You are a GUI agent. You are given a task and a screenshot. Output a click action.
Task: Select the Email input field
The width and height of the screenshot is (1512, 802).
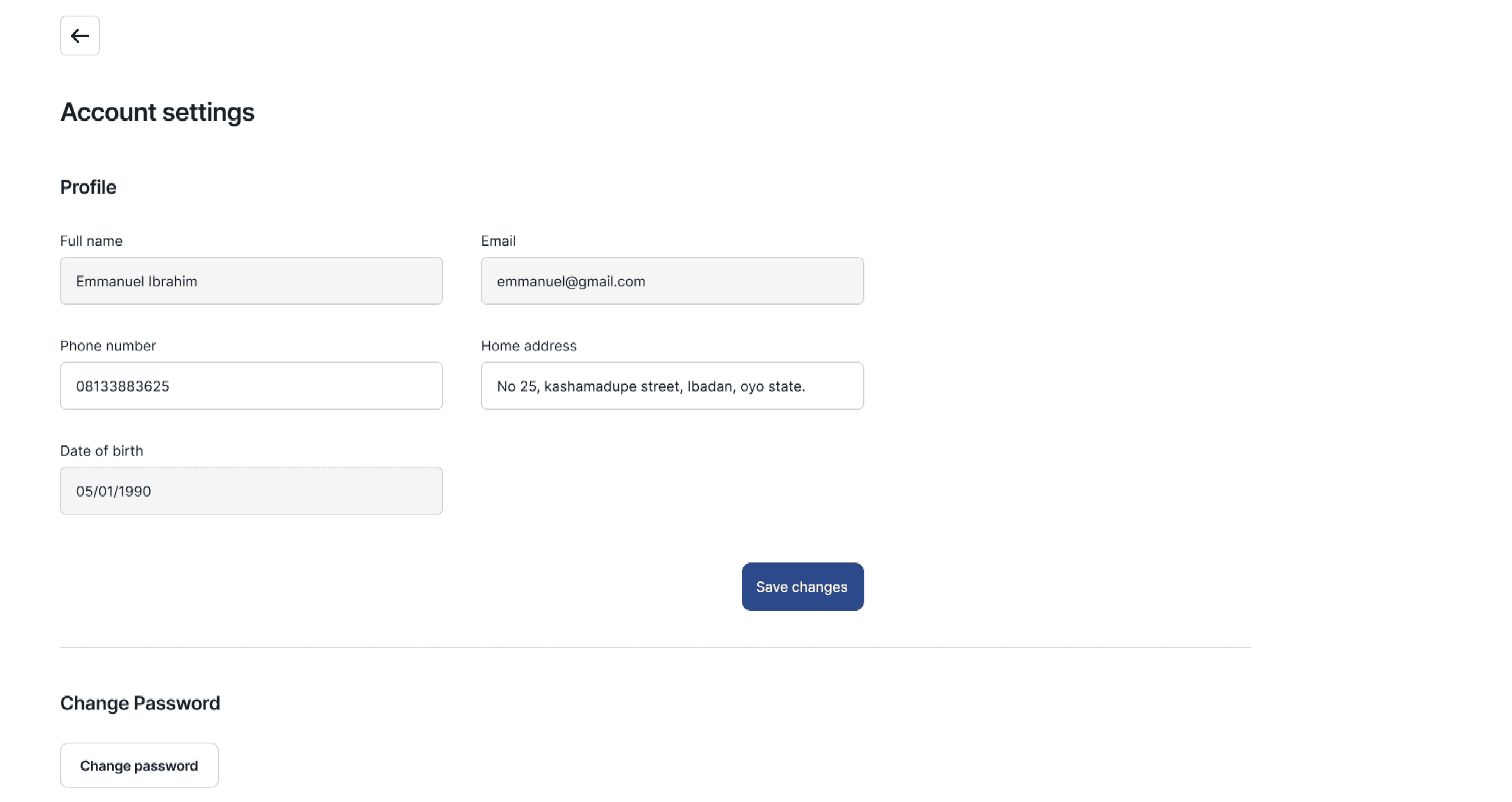672,281
